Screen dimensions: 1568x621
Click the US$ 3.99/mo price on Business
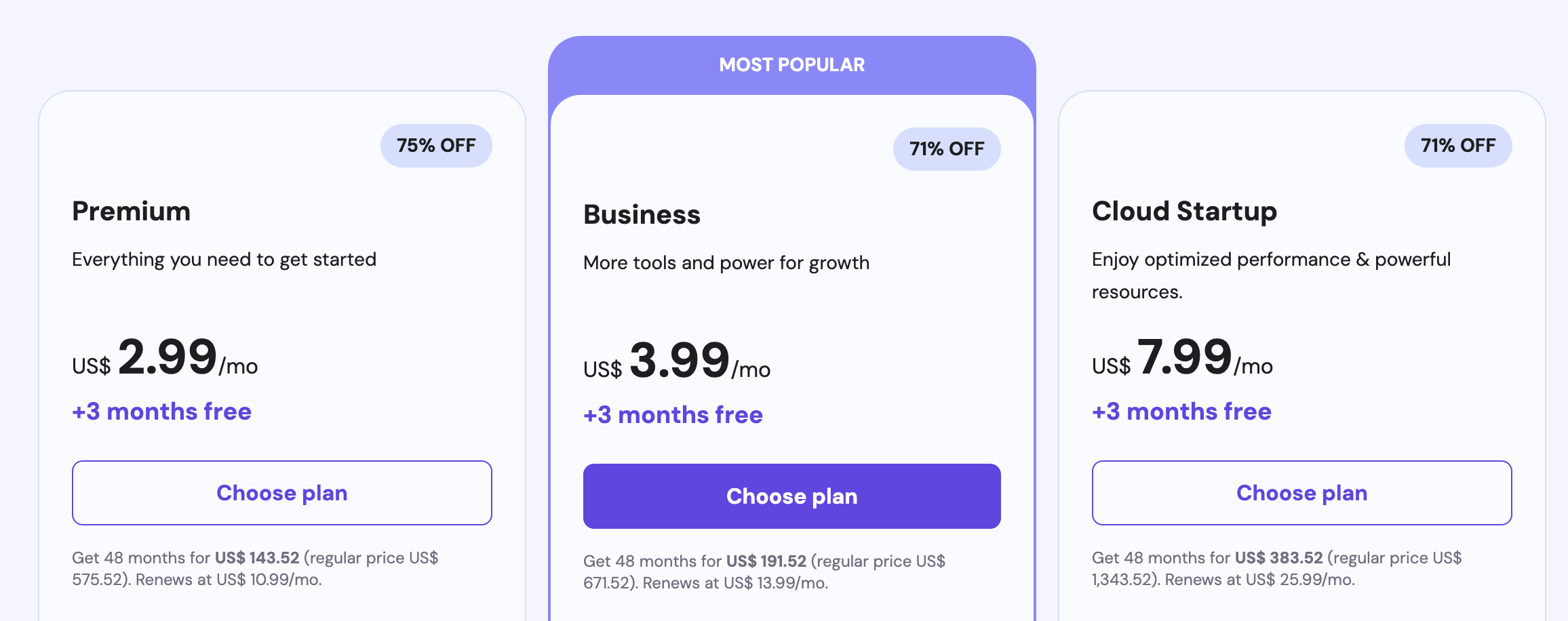tap(677, 366)
